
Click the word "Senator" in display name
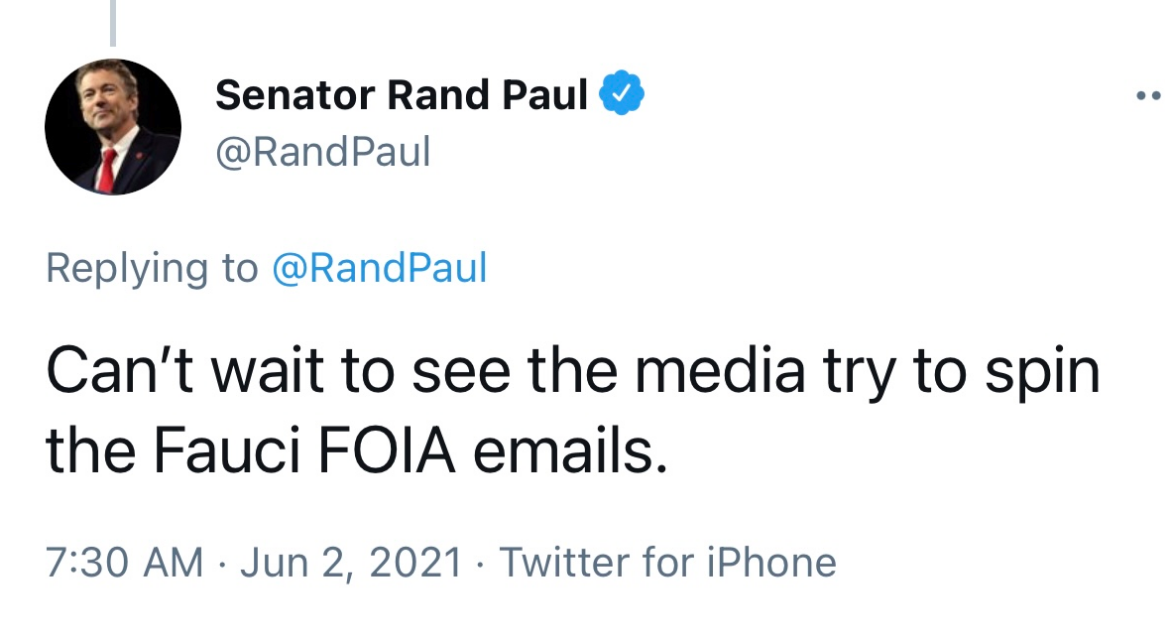(x=295, y=94)
